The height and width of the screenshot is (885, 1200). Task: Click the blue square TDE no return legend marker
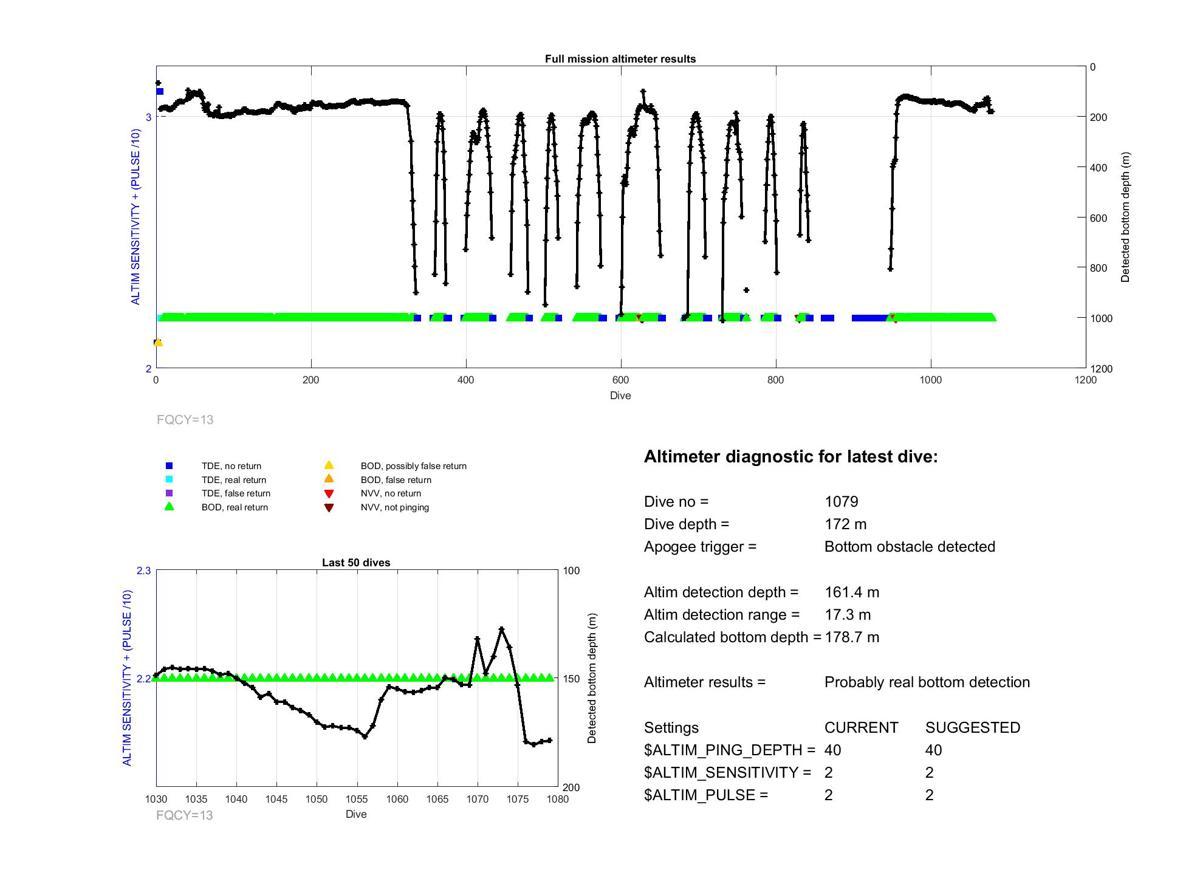pyautogui.click(x=169, y=466)
